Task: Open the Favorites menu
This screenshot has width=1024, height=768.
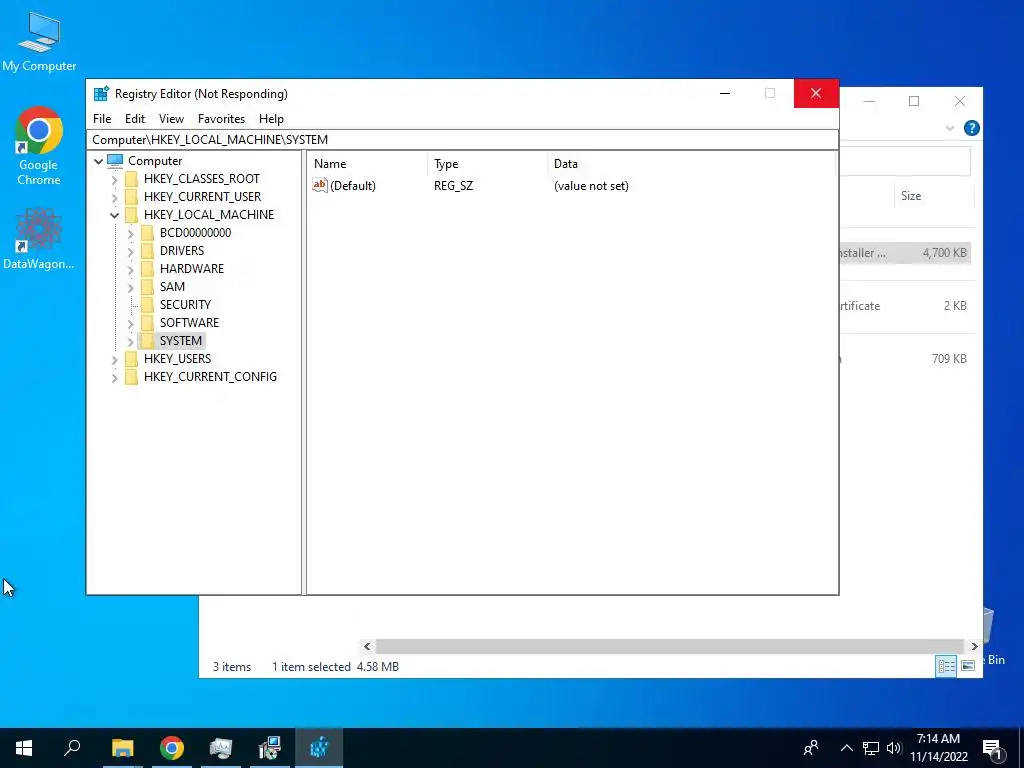Action: click(x=221, y=119)
